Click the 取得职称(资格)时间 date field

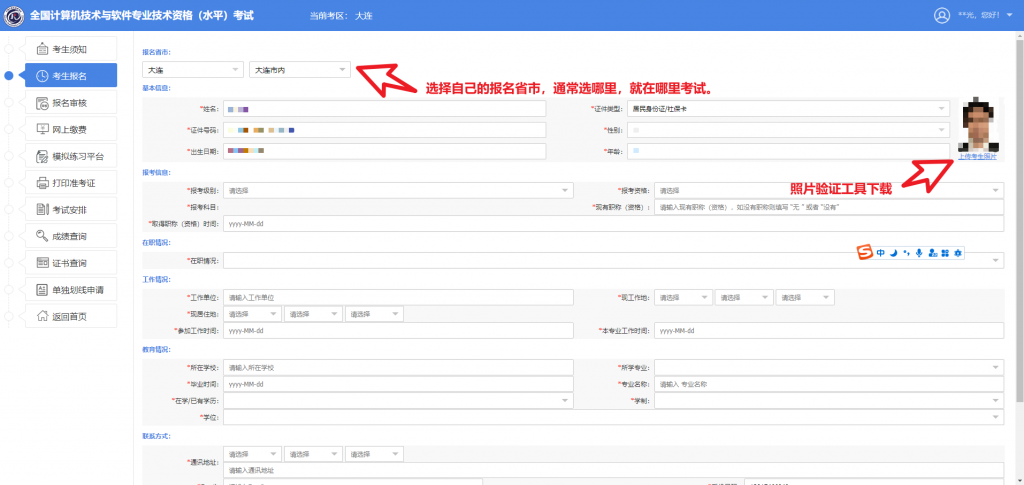pos(613,224)
